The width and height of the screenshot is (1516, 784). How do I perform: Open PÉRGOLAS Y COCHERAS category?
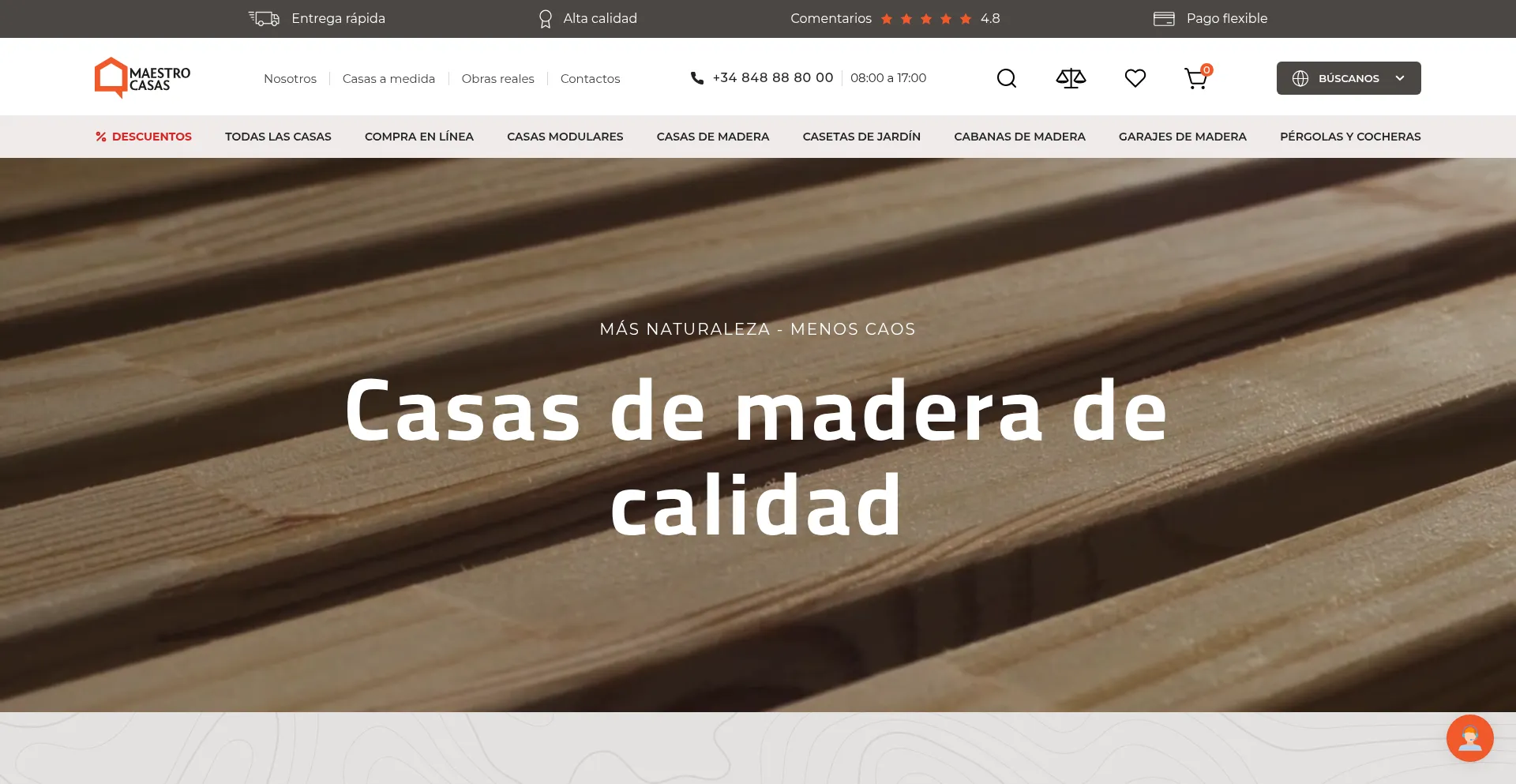pyautogui.click(x=1349, y=137)
